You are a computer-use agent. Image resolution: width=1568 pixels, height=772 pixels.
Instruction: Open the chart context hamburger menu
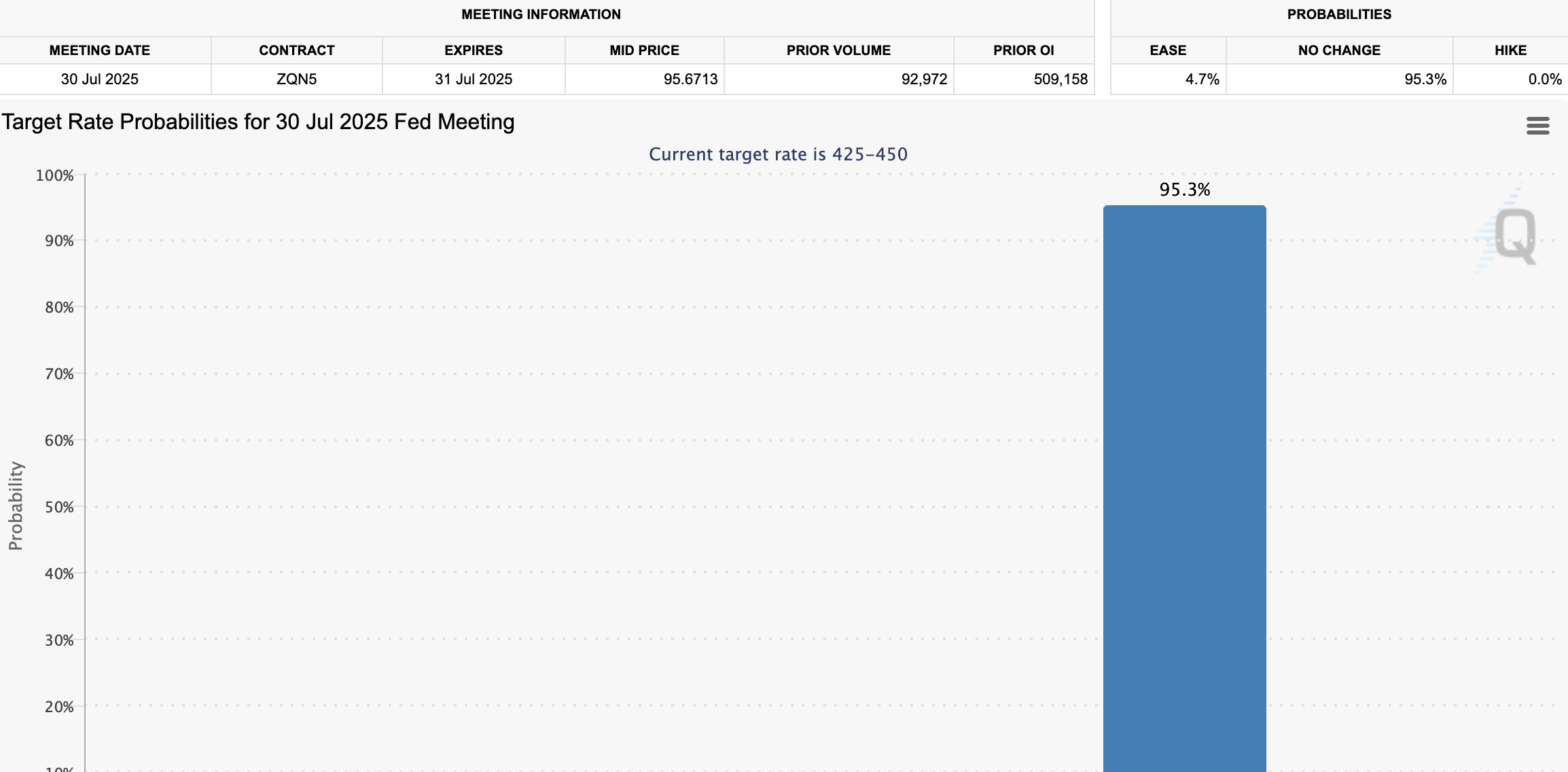[x=1537, y=126]
